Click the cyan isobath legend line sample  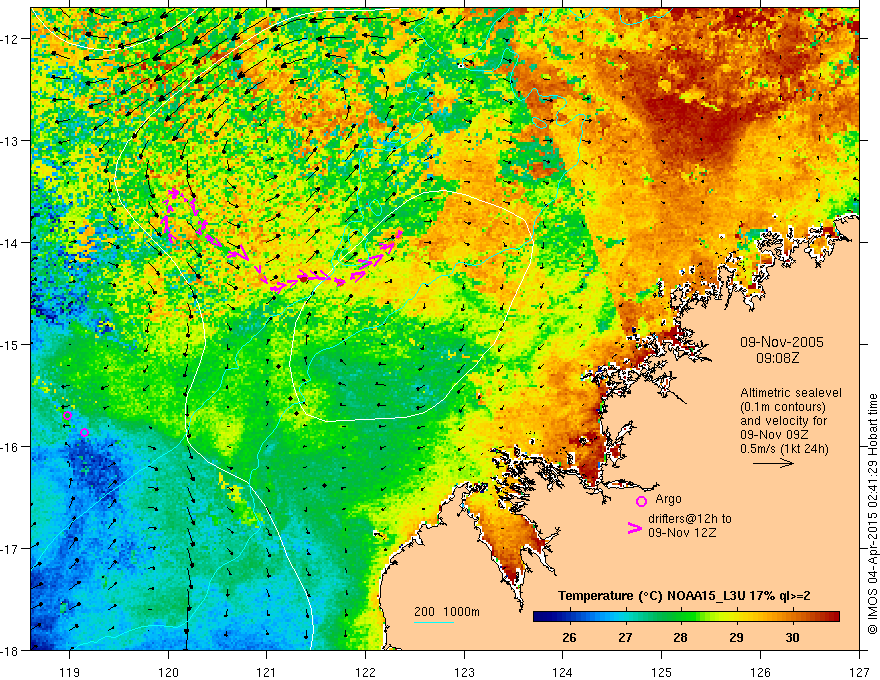point(434,622)
